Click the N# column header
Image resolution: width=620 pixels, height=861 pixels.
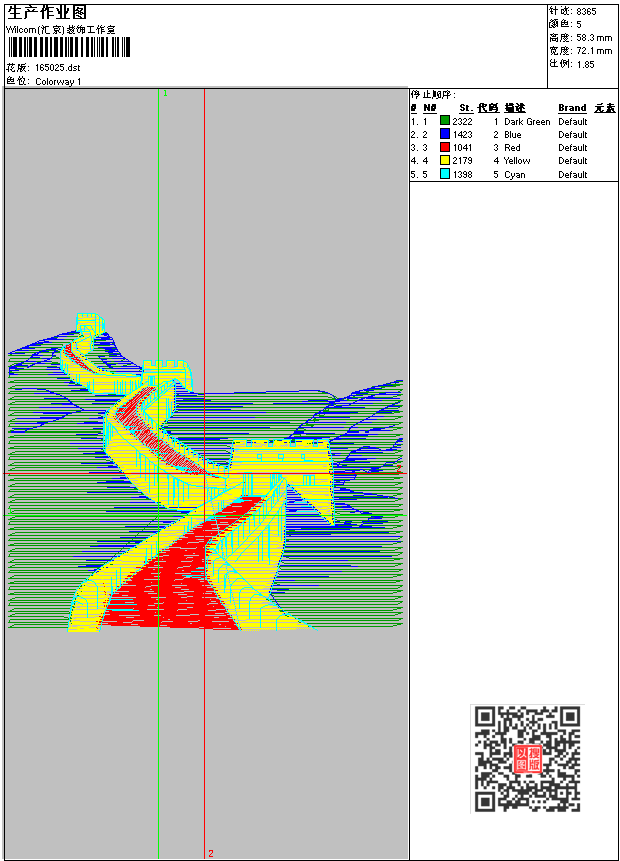click(429, 108)
